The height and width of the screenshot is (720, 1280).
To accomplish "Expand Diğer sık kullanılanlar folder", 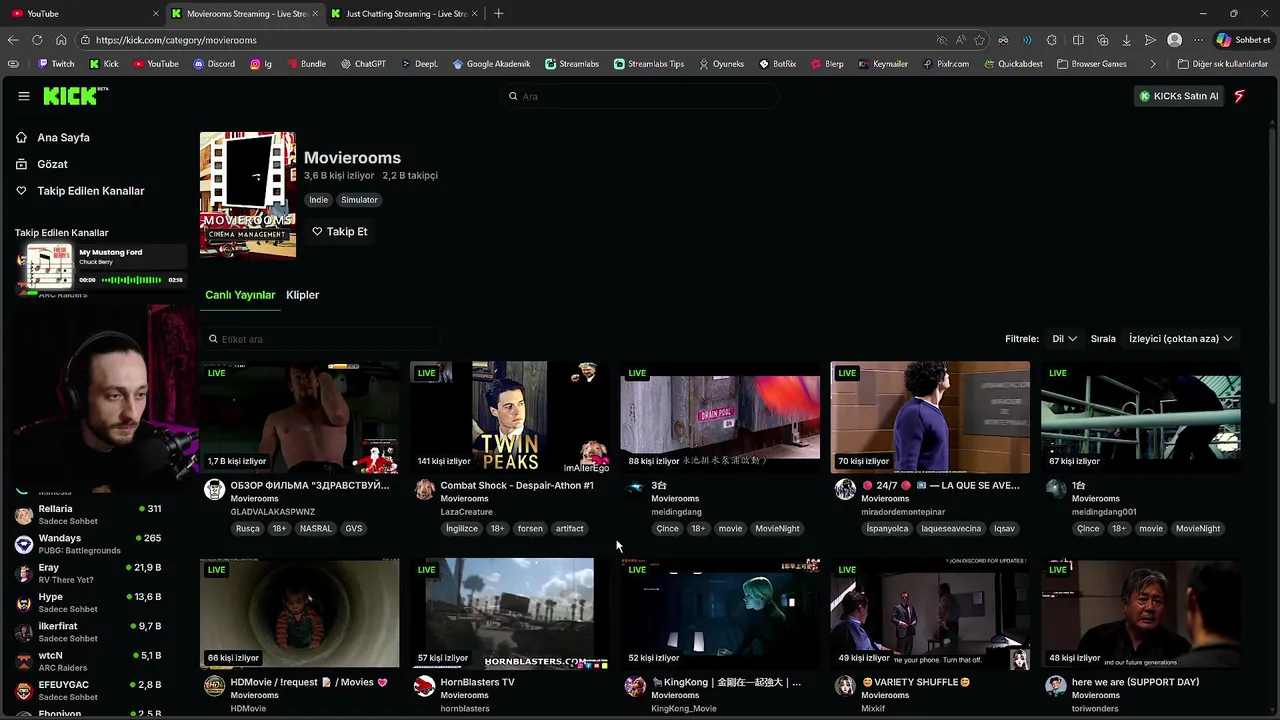I will pyautogui.click(x=1222, y=64).
